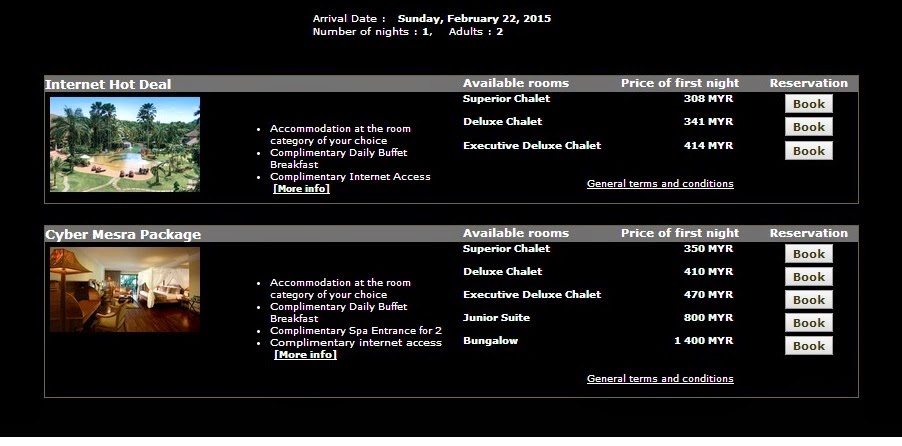Select the Internet Hot Deal heading
The height and width of the screenshot is (446, 902).
click(108, 85)
